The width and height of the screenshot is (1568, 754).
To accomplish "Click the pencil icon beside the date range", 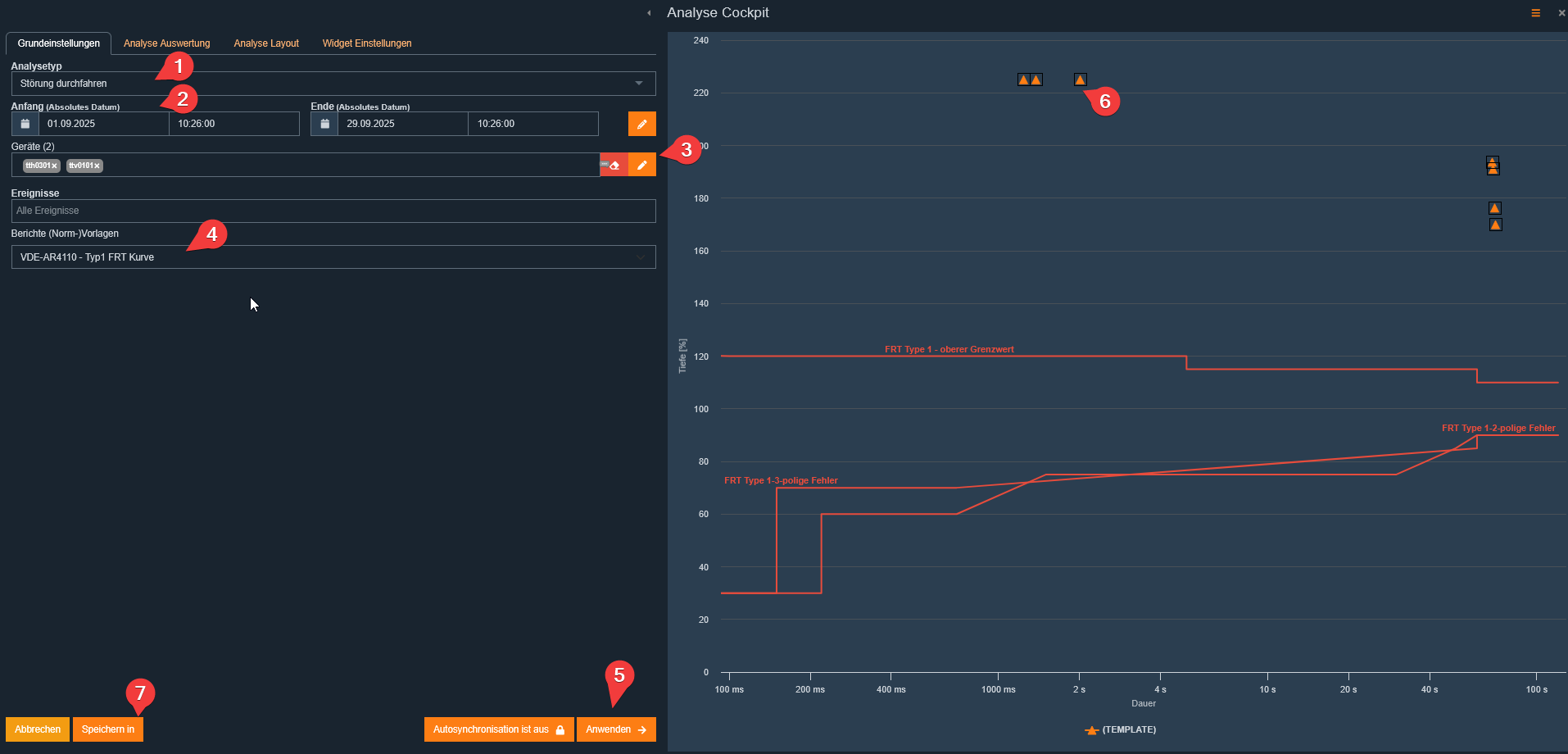I will [x=641, y=124].
